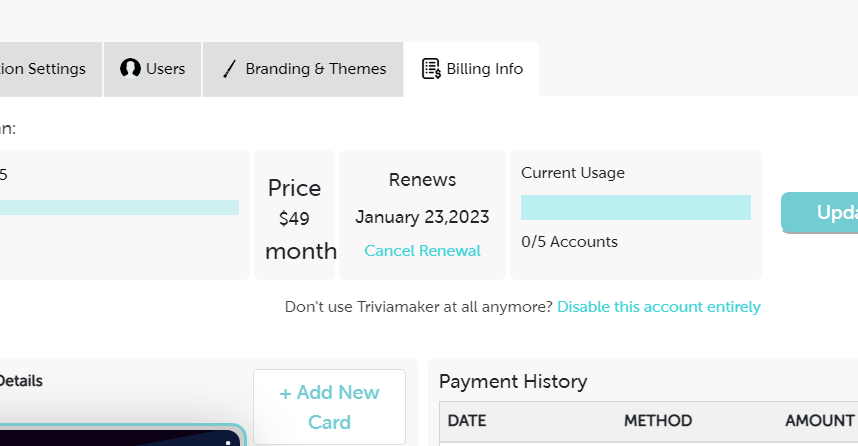This screenshot has width=858, height=446.
Task: Click the AMOUNT column header
Action: 818,421
